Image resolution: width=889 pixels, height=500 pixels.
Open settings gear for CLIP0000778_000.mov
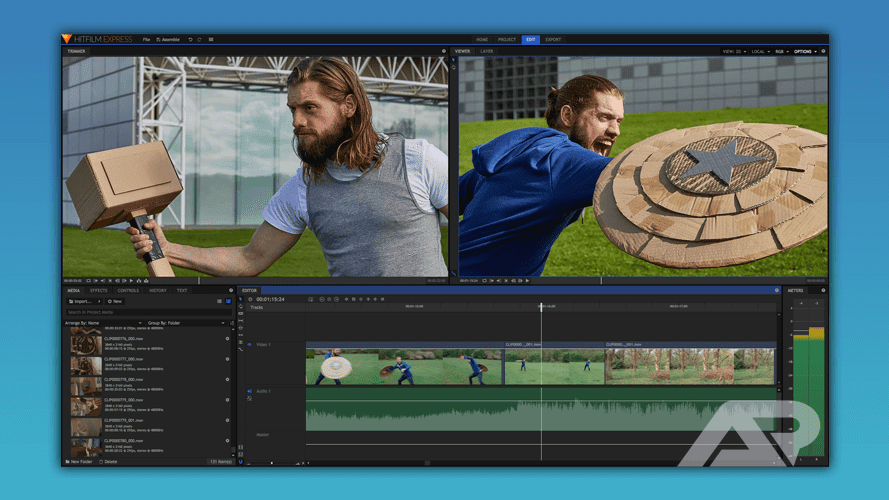227,379
